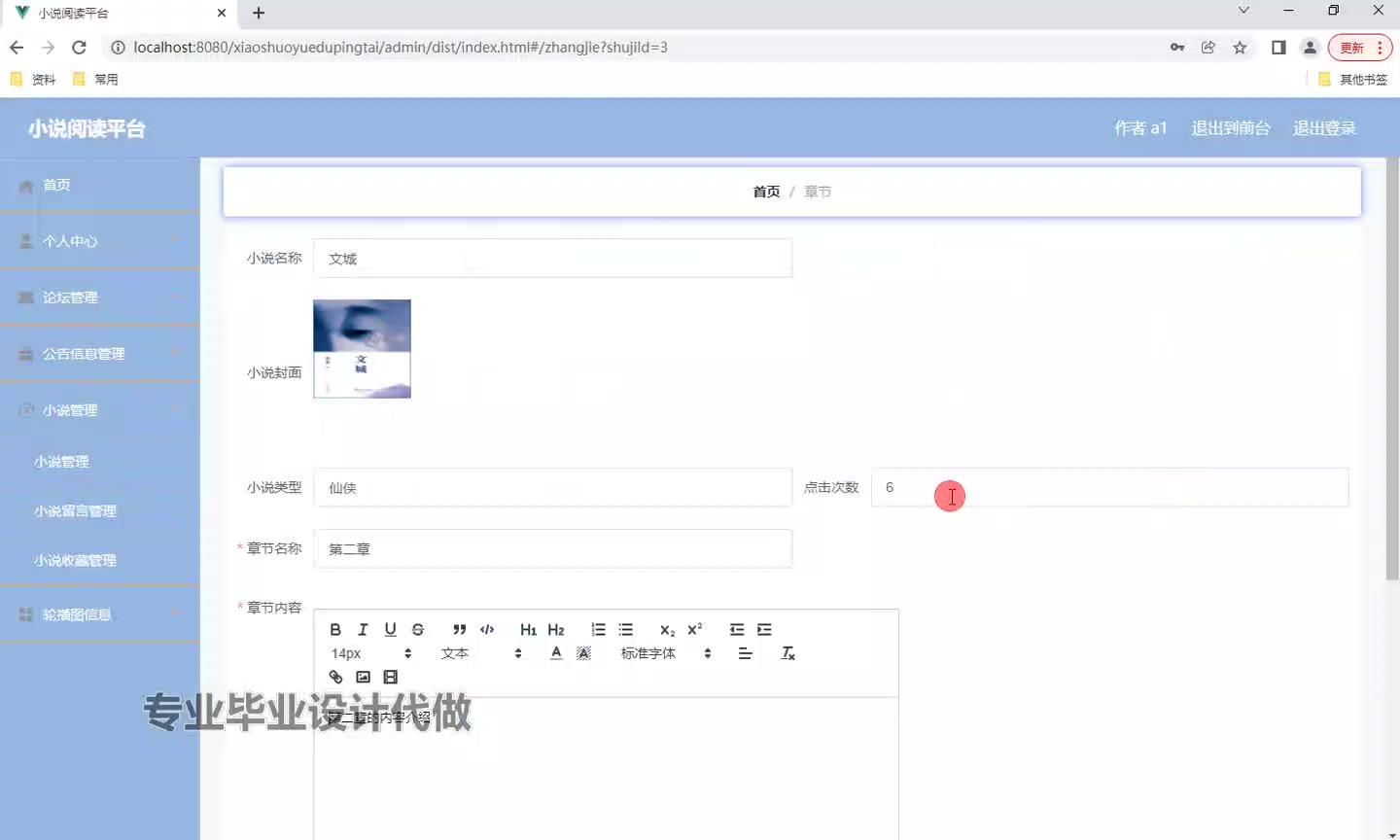Bookmark this page star icon
The height and width of the screenshot is (840, 1400).
pyautogui.click(x=1240, y=48)
